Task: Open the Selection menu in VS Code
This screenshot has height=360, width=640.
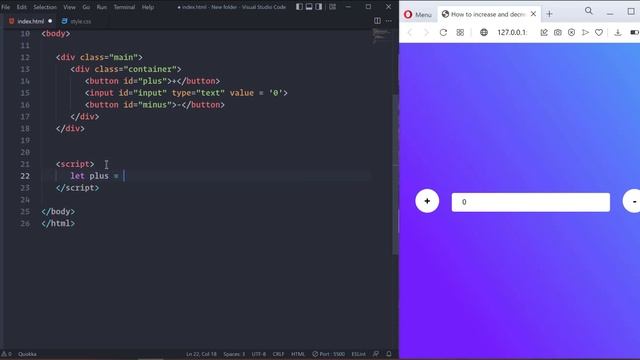Action: pos(45,7)
